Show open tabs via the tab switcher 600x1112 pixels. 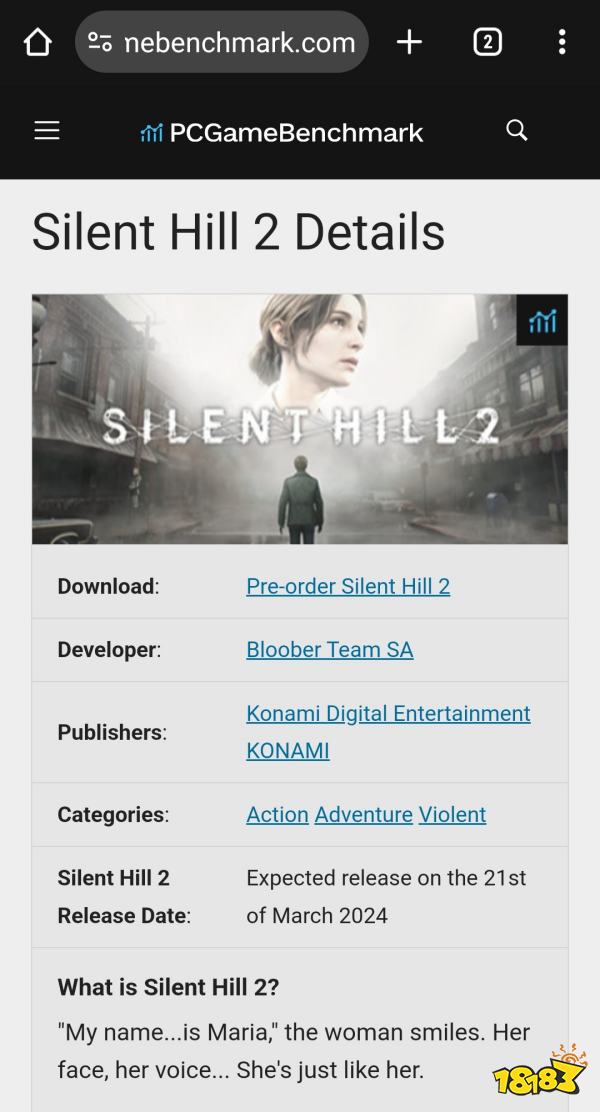487,43
